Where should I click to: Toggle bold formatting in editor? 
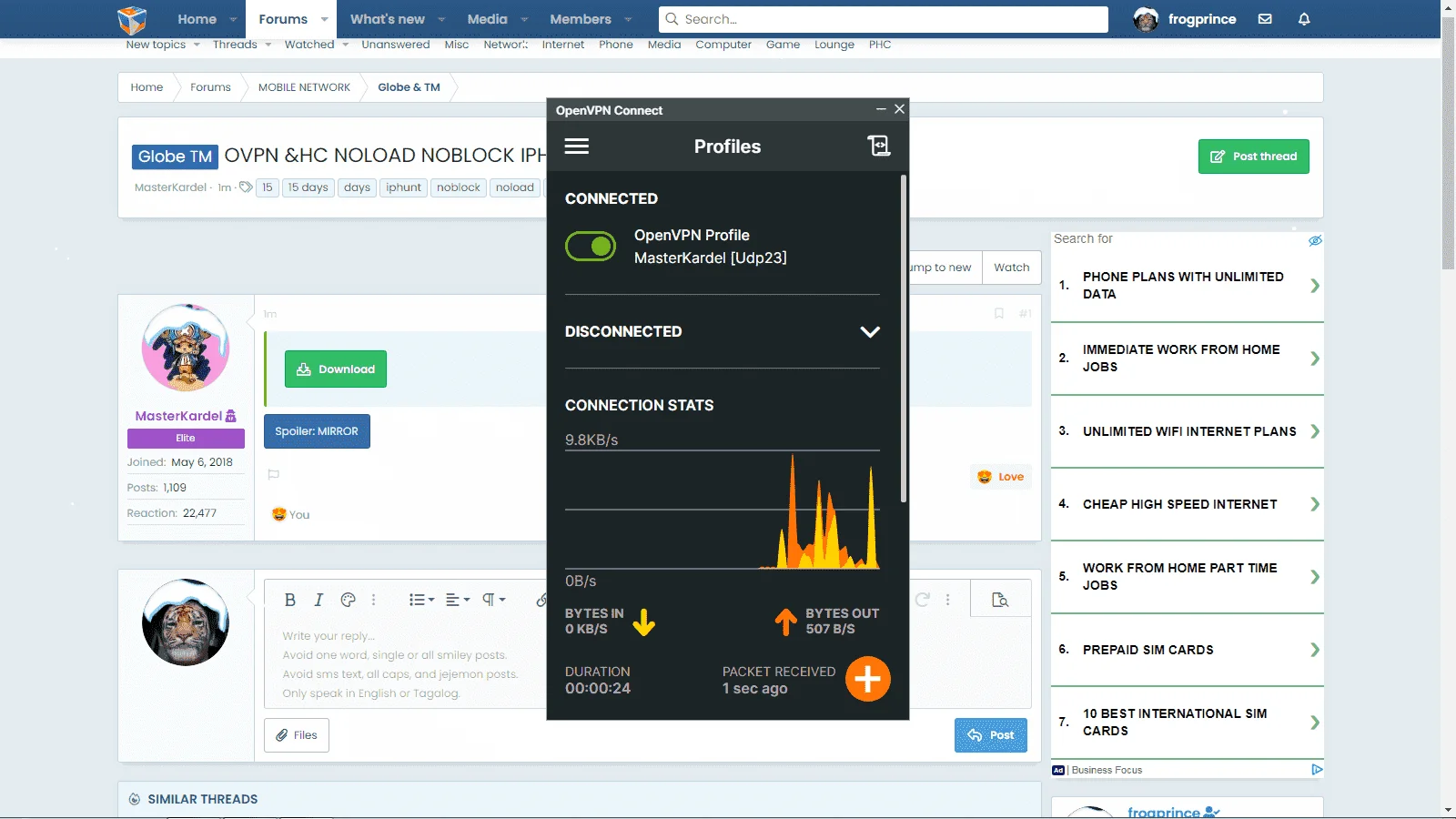290,600
